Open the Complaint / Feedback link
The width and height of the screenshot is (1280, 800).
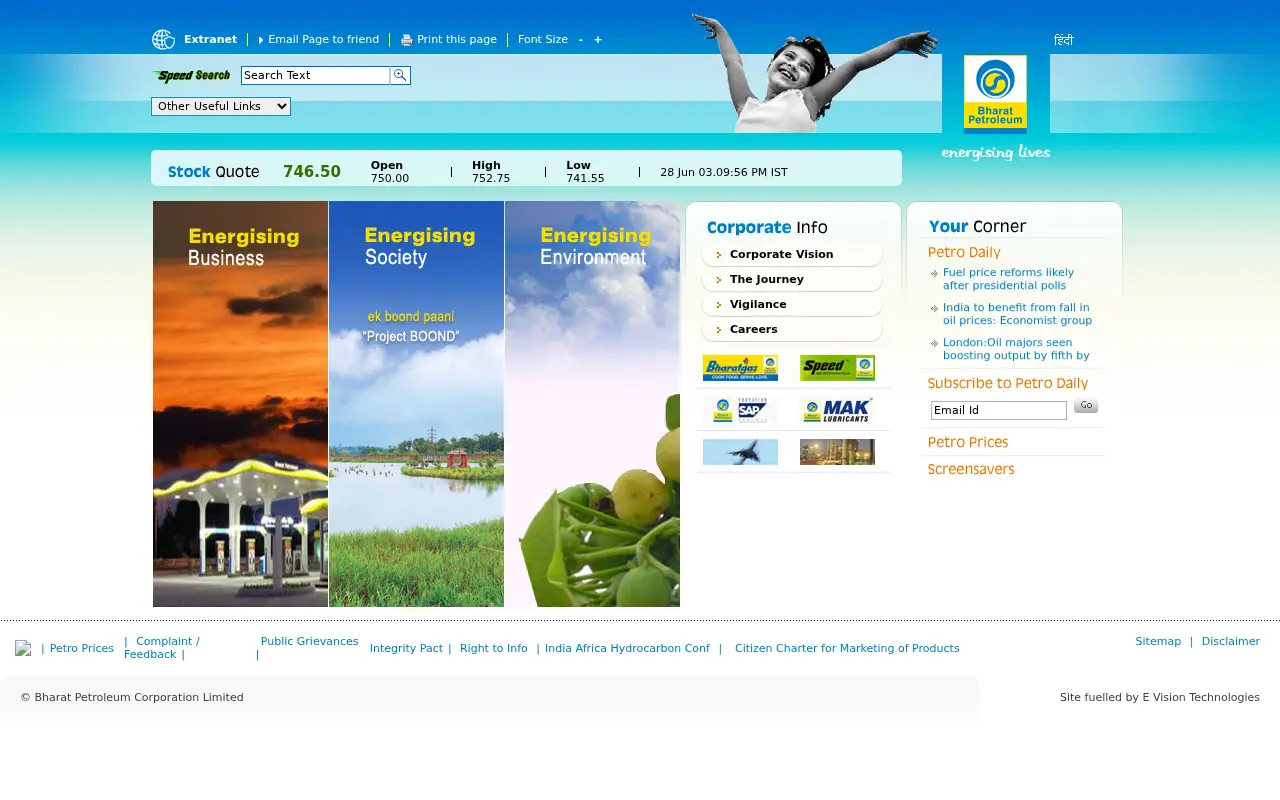click(x=162, y=648)
